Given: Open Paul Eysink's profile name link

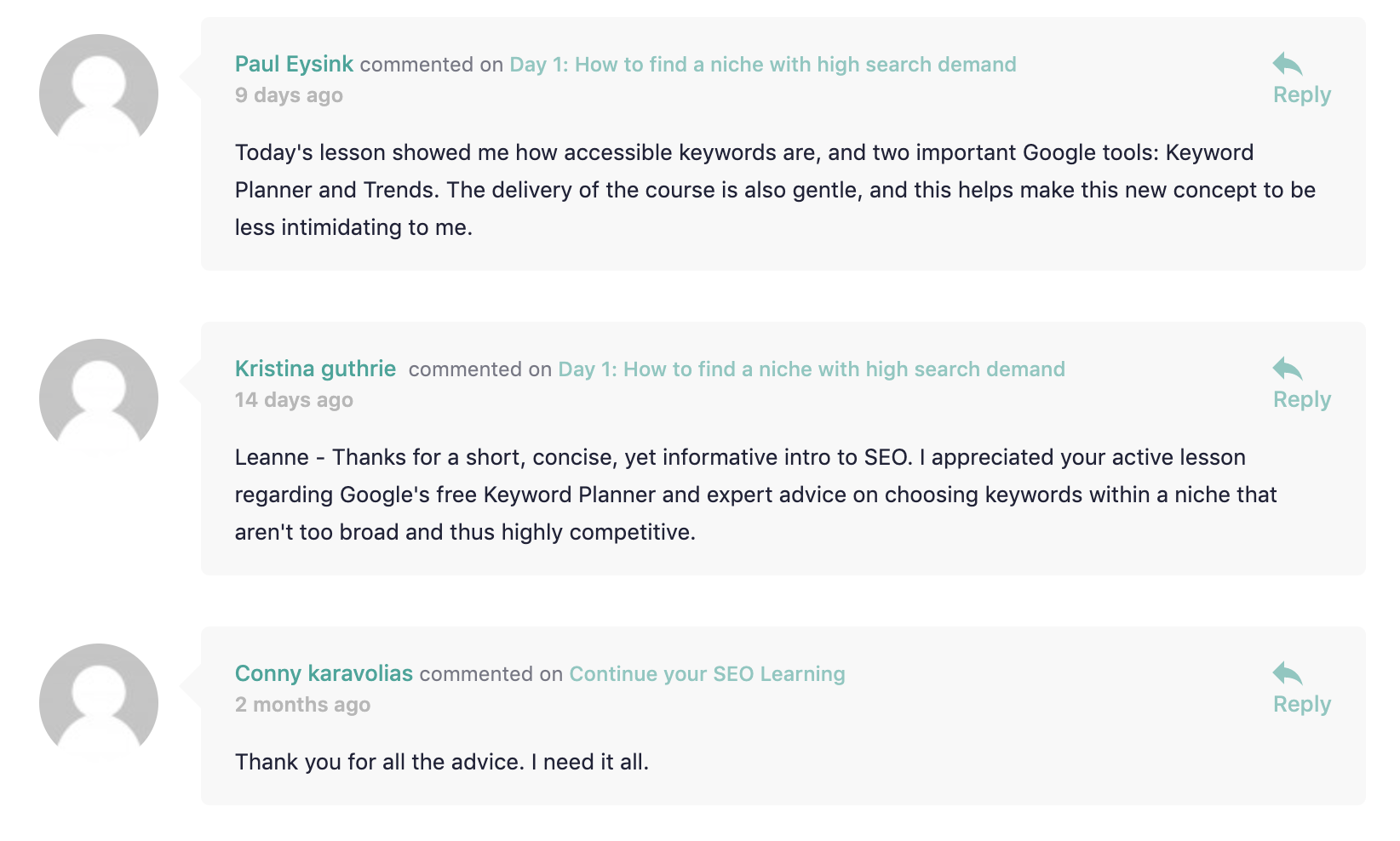Looking at the screenshot, I should point(294,65).
